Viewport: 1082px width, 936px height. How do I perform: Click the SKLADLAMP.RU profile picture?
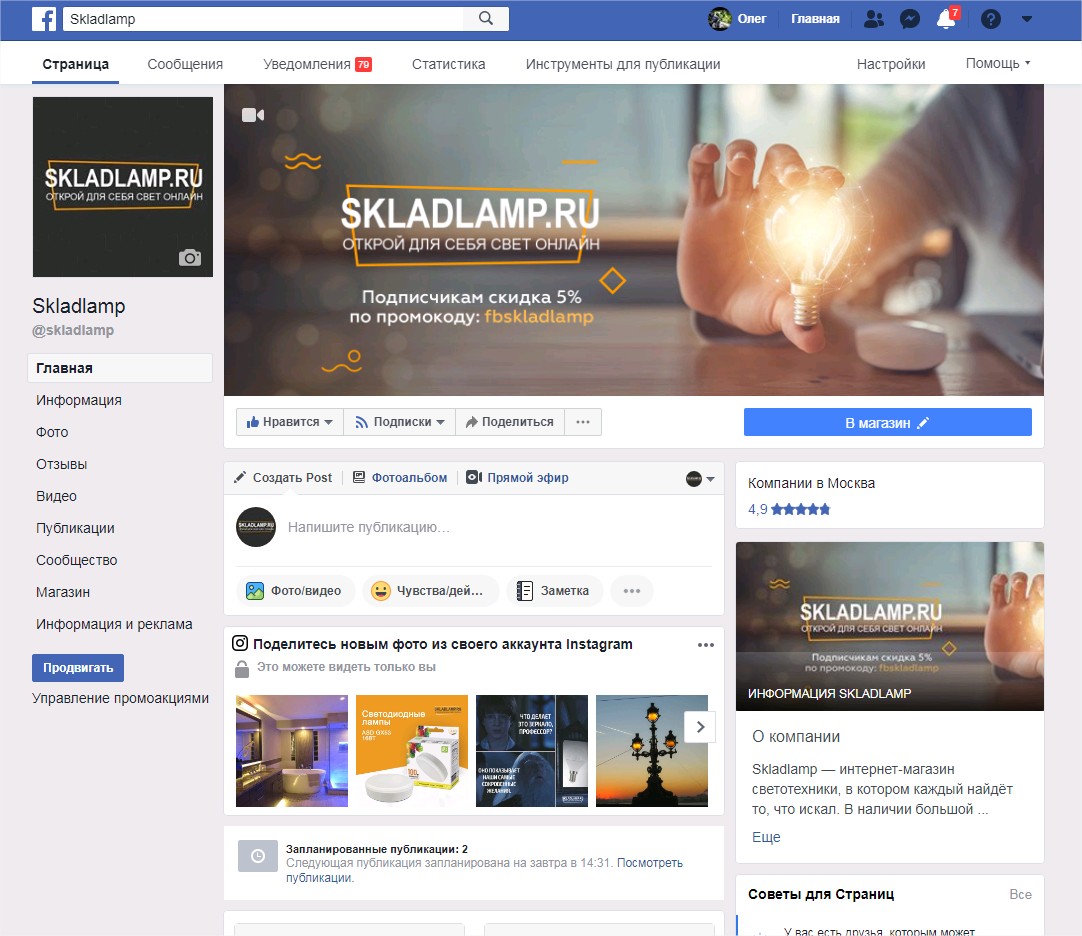click(123, 187)
